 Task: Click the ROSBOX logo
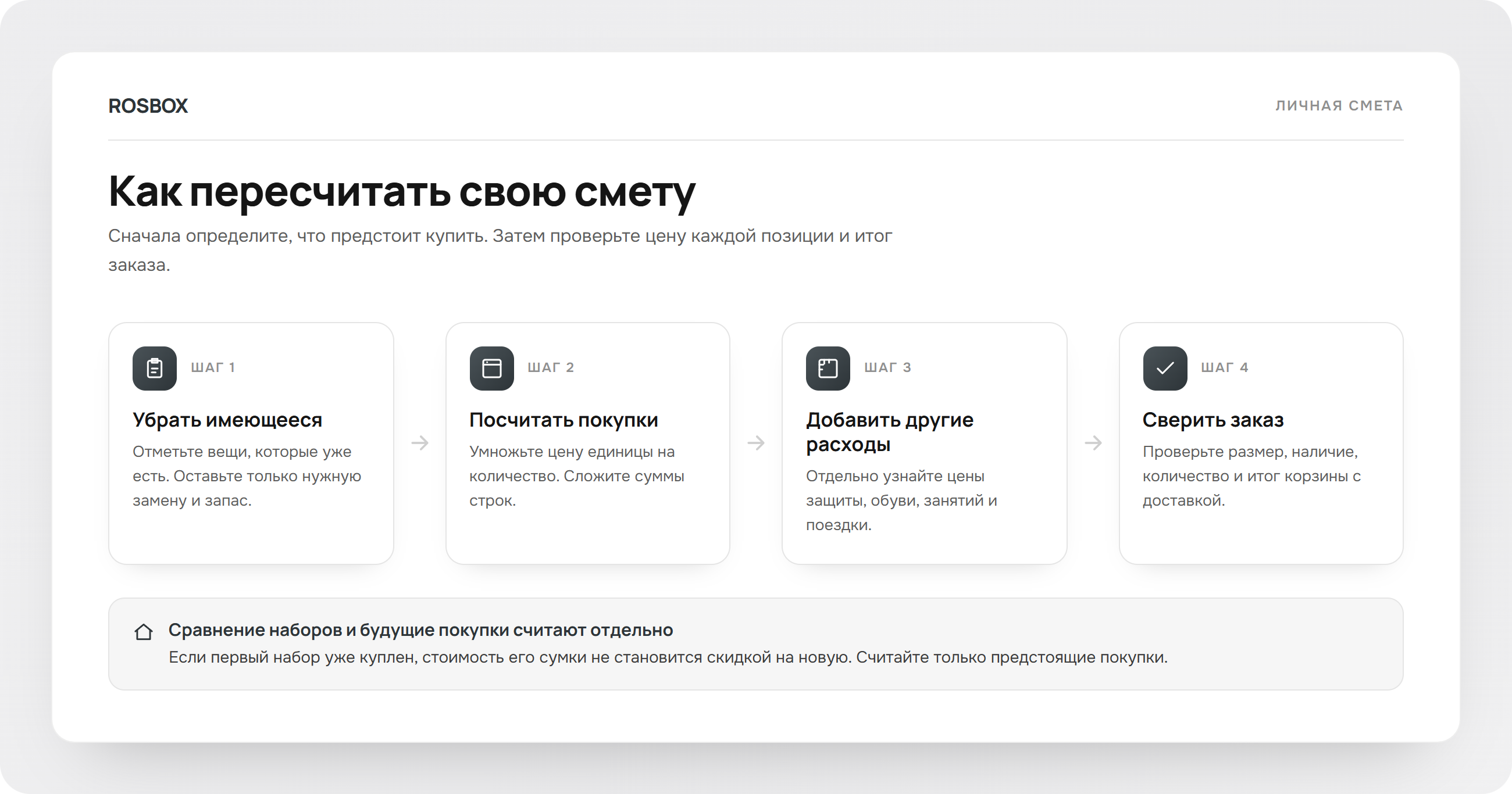148,106
